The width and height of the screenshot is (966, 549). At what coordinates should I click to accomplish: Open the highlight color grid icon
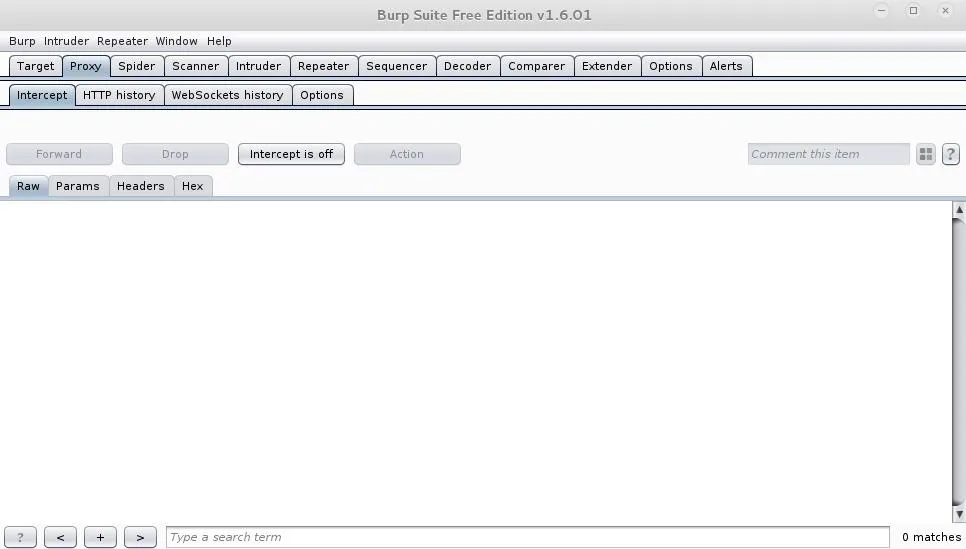coord(925,154)
